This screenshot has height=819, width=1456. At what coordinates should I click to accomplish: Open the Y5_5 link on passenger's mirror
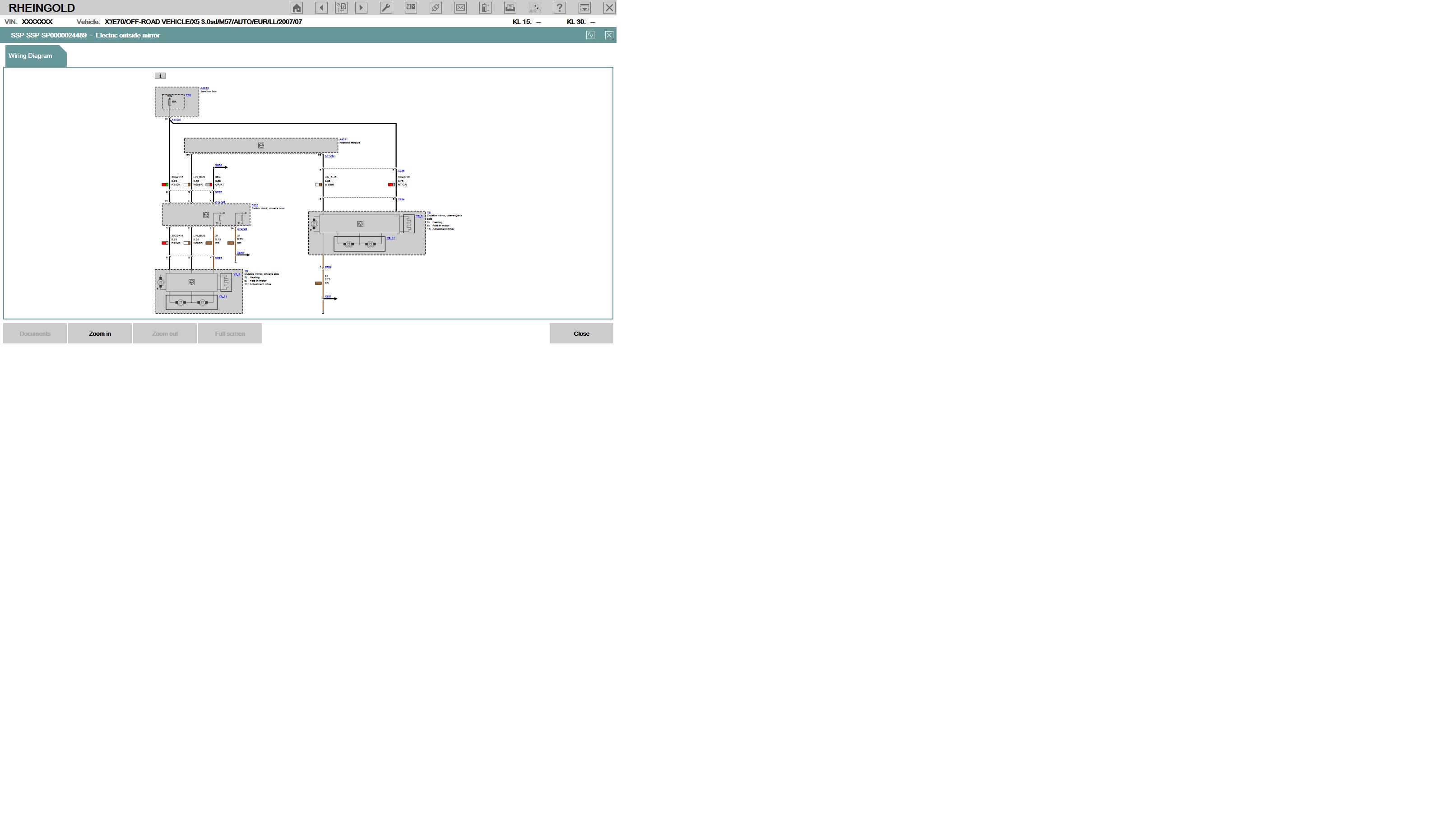[x=419, y=216]
